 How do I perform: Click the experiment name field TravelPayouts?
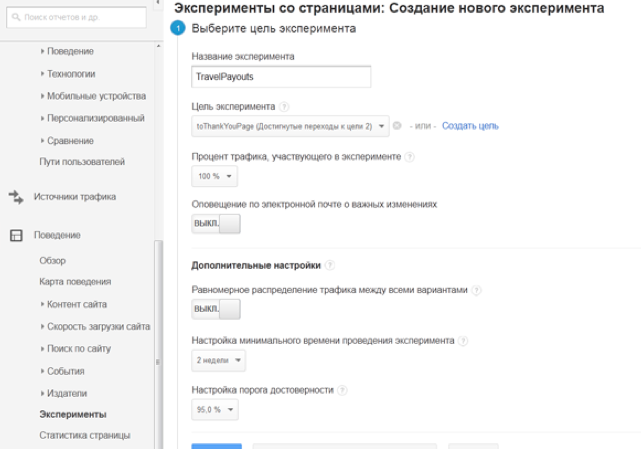[281, 77]
